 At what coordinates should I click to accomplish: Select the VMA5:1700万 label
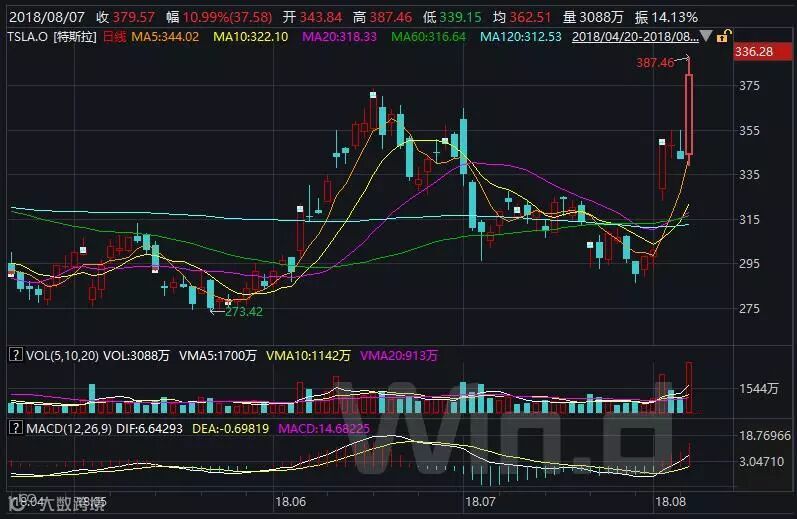click(218, 355)
